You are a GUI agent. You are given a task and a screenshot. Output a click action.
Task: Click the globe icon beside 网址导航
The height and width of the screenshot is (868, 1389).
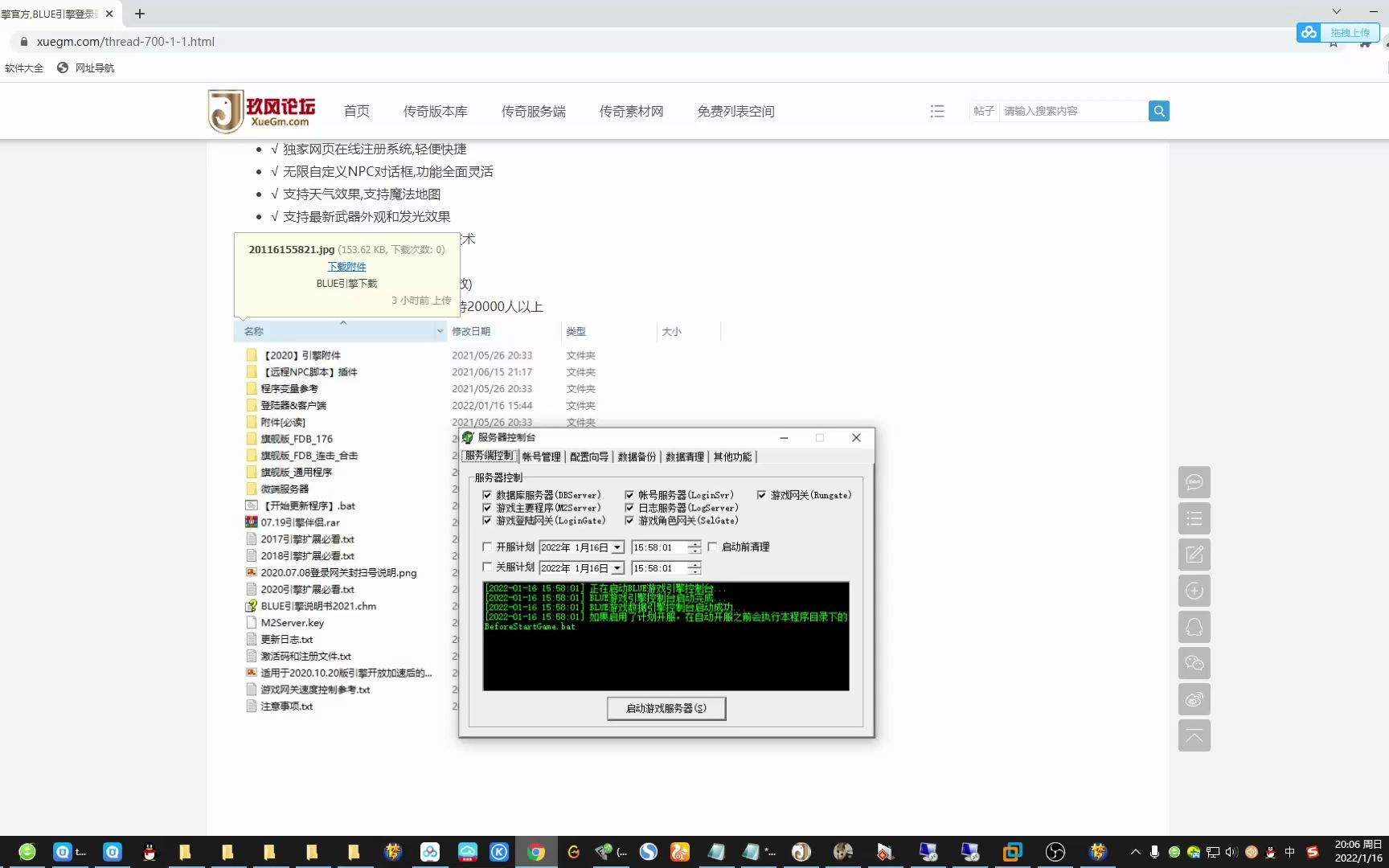click(63, 68)
